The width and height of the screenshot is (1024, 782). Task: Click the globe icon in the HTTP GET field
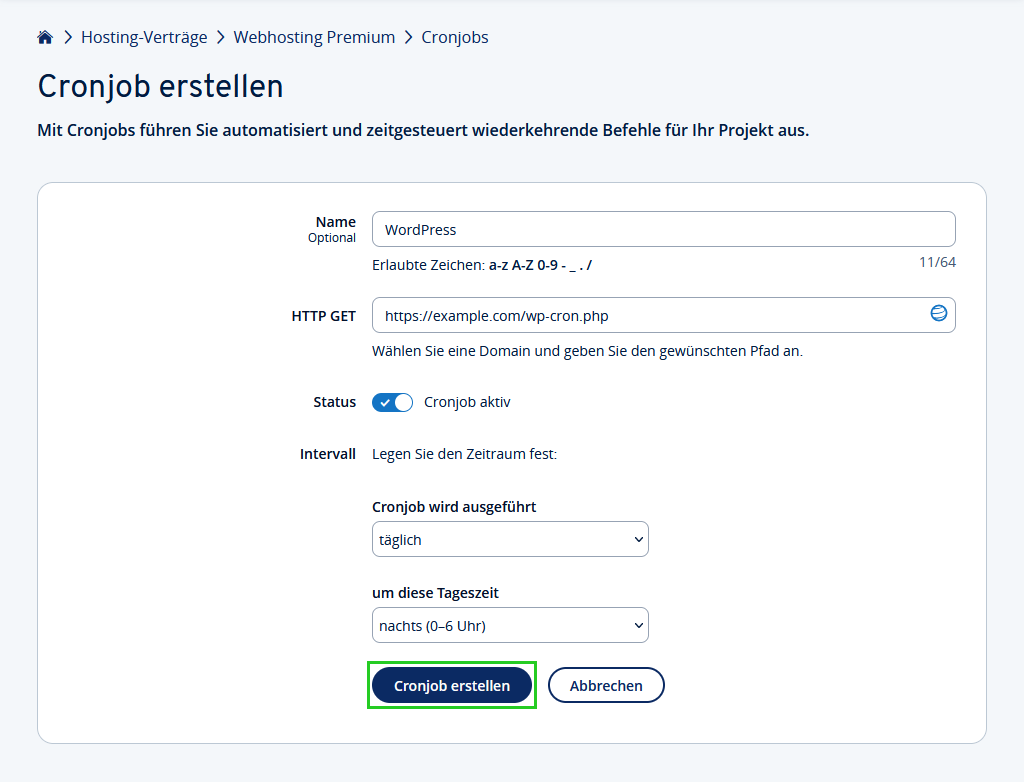point(938,314)
